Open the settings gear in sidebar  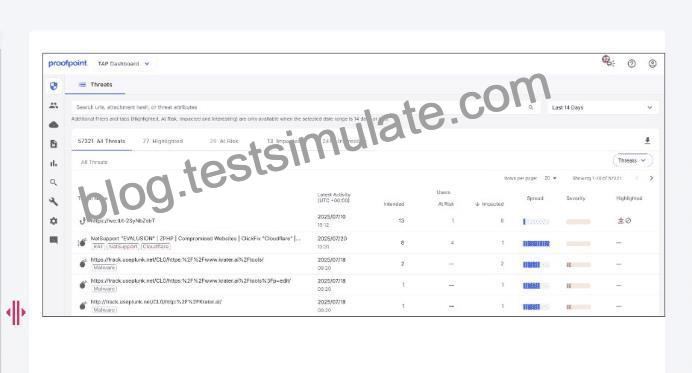[x=53, y=221]
